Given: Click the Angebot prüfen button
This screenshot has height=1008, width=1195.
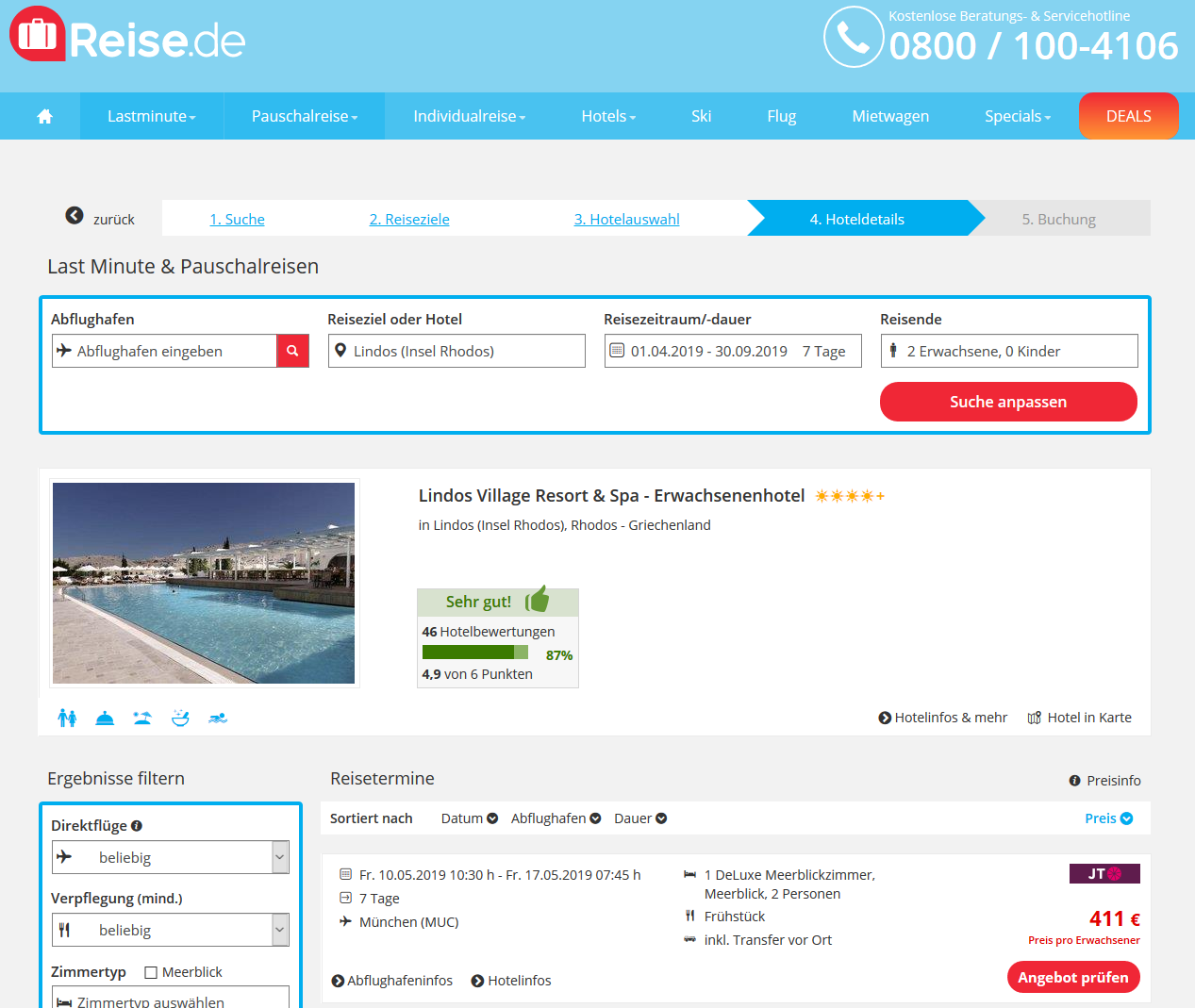Looking at the screenshot, I should point(1073,977).
